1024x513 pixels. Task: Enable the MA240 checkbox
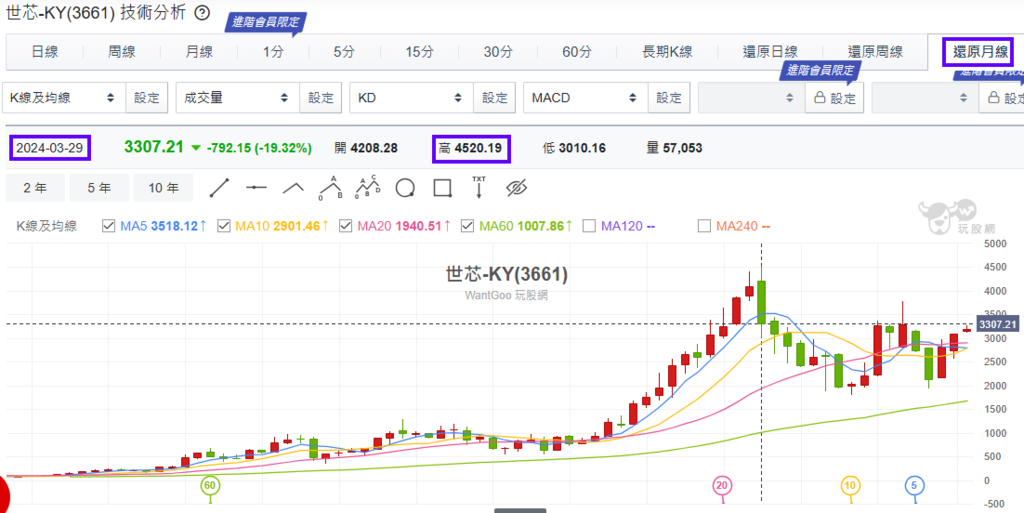[x=703, y=226]
